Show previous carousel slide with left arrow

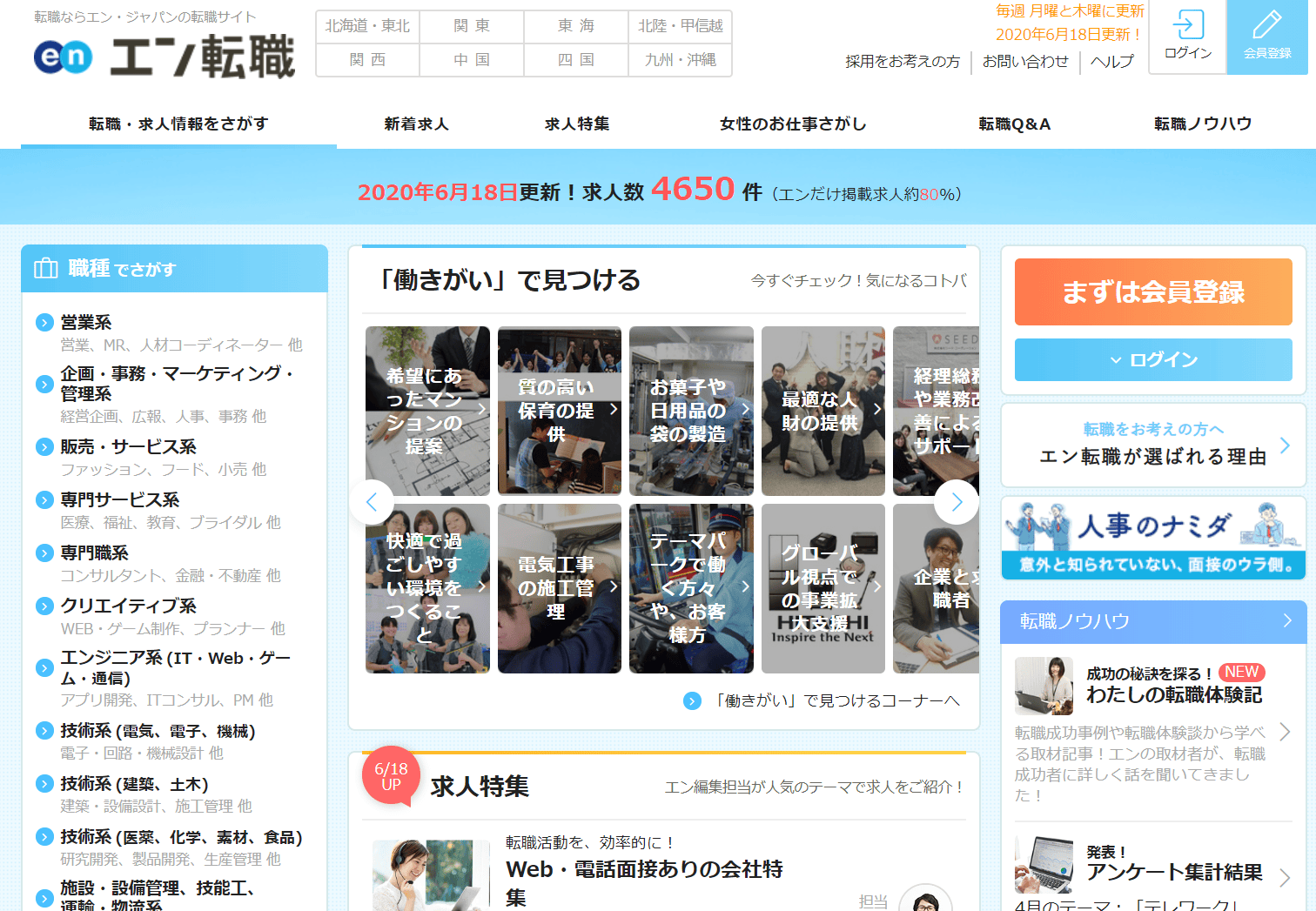tap(372, 502)
